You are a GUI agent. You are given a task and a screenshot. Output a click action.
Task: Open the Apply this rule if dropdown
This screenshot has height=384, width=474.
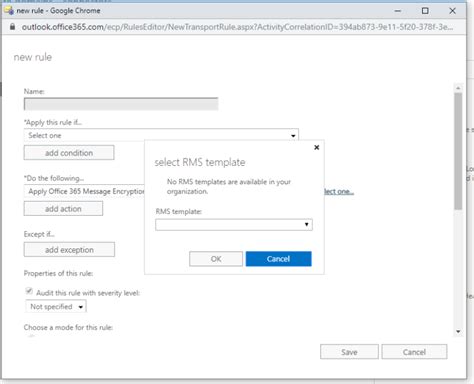point(161,135)
